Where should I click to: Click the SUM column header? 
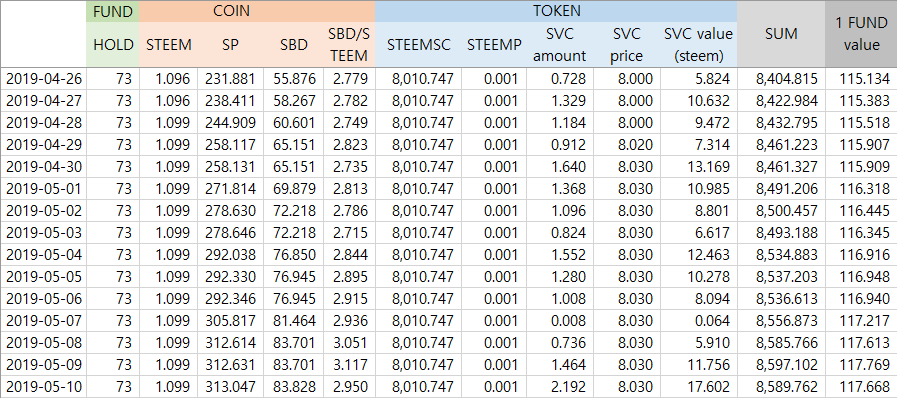(781, 34)
